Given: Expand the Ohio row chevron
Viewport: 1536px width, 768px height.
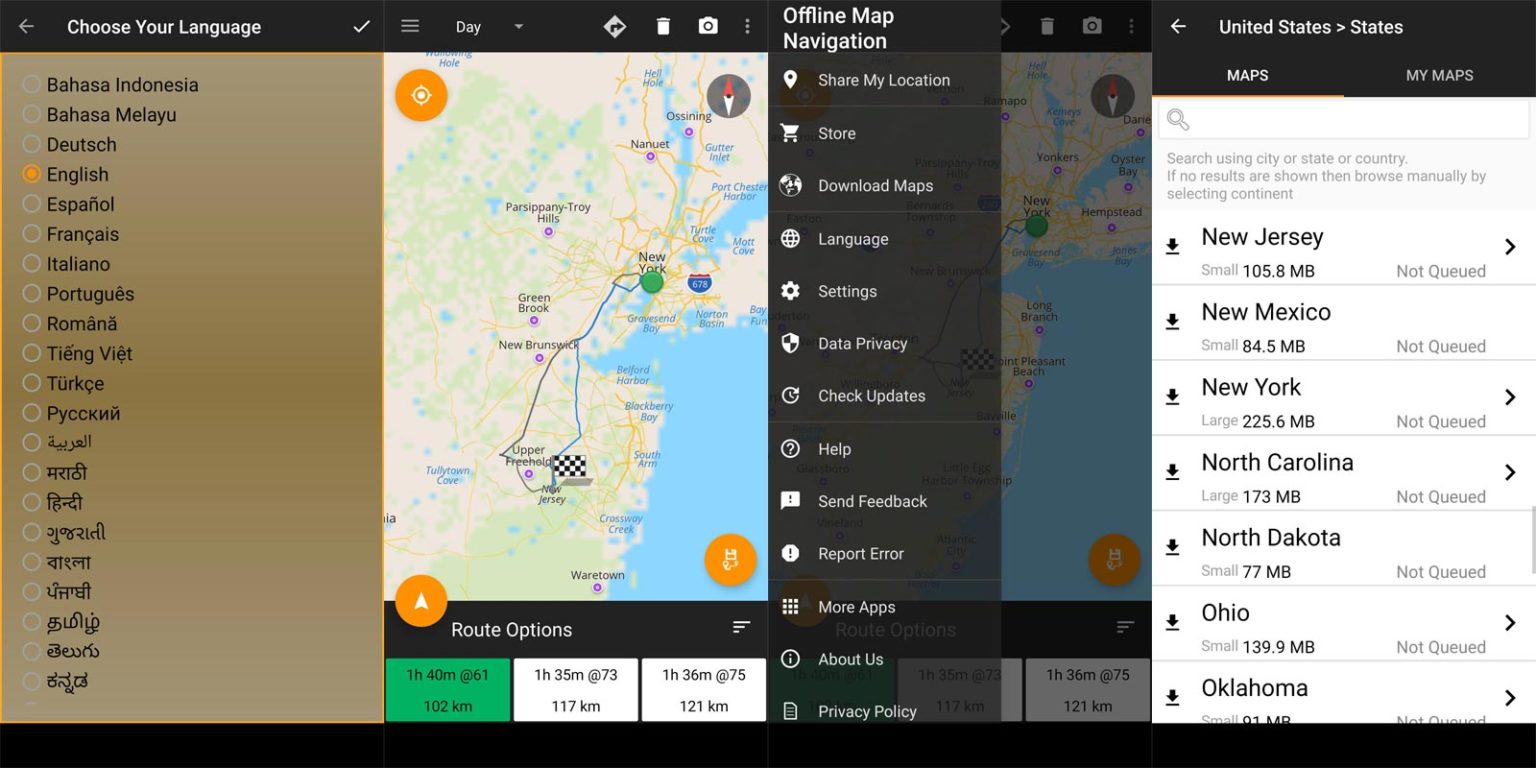Looking at the screenshot, I should [x=1510, y=622].
